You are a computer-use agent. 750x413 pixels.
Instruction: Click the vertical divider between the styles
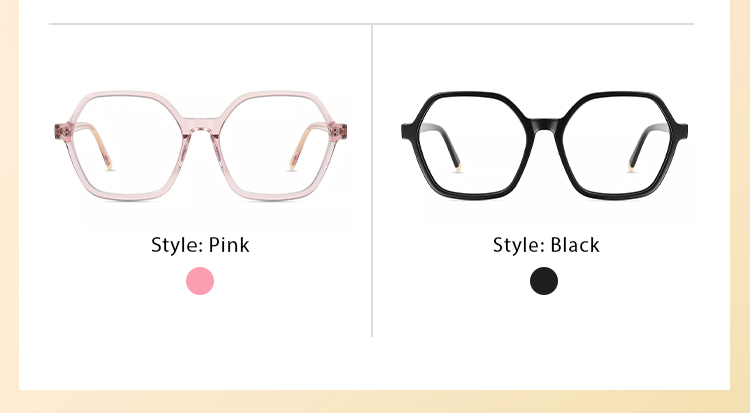[x=372, y=180]
